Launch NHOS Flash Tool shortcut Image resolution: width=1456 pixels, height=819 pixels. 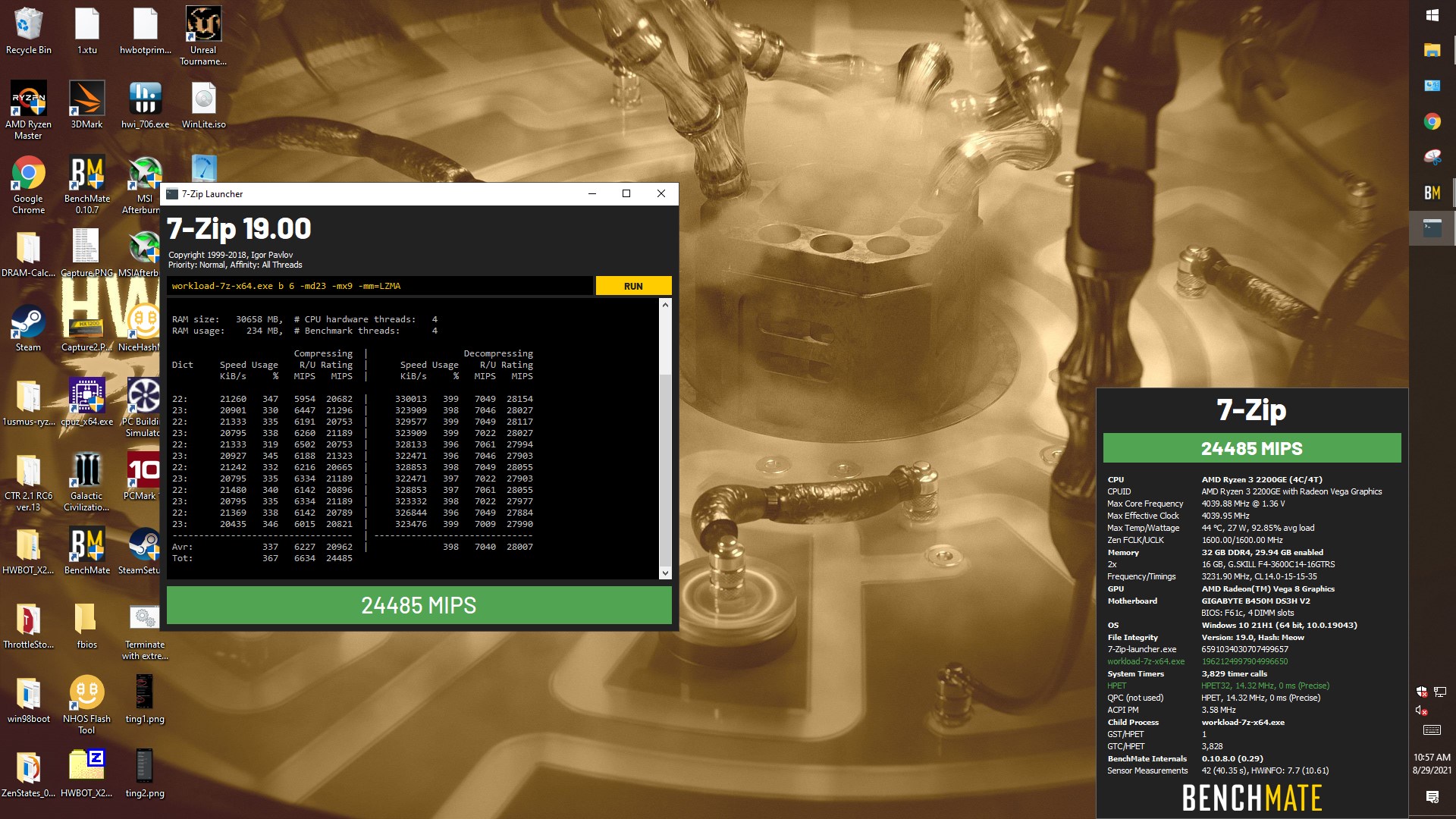click(86, 704)
